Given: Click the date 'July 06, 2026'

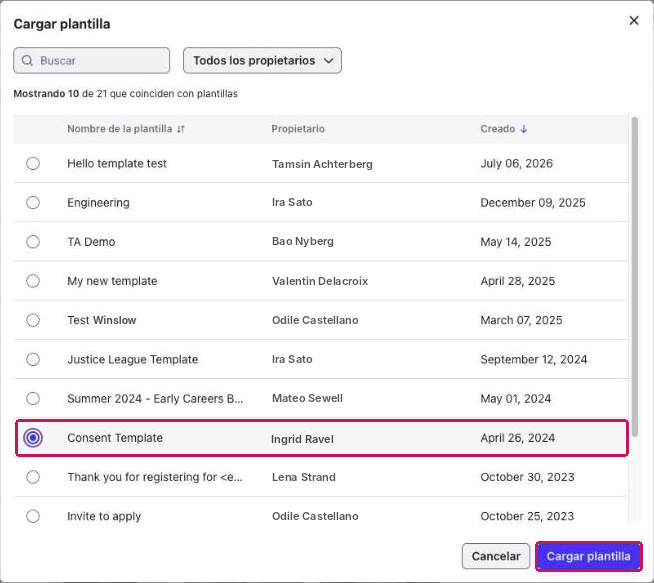Looking at the screenshot, I should (x=516, y=163).
